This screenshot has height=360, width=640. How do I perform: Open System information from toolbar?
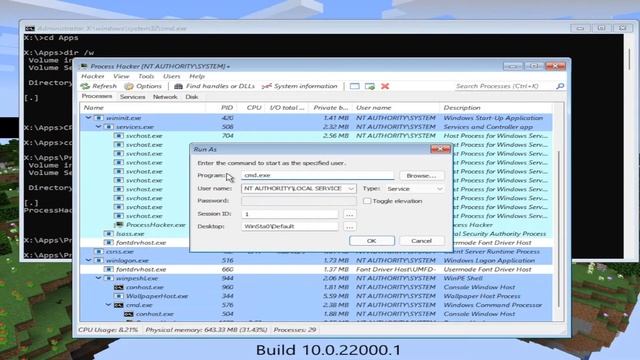(300, 86)
